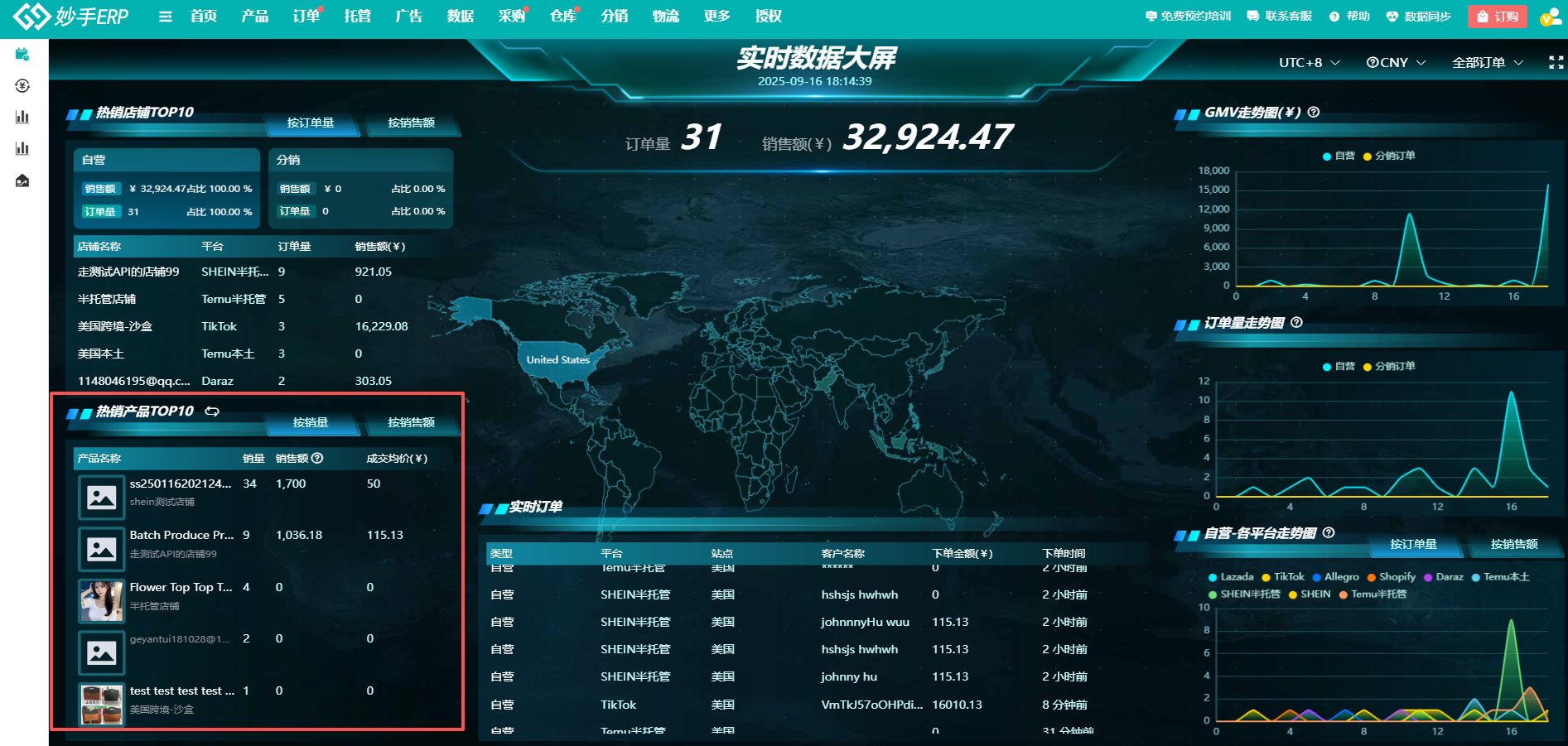Click customer name johnnnyHu wuu in 实时订单
The height and width of the screenshot is (746, 1568).
[866, 623]
